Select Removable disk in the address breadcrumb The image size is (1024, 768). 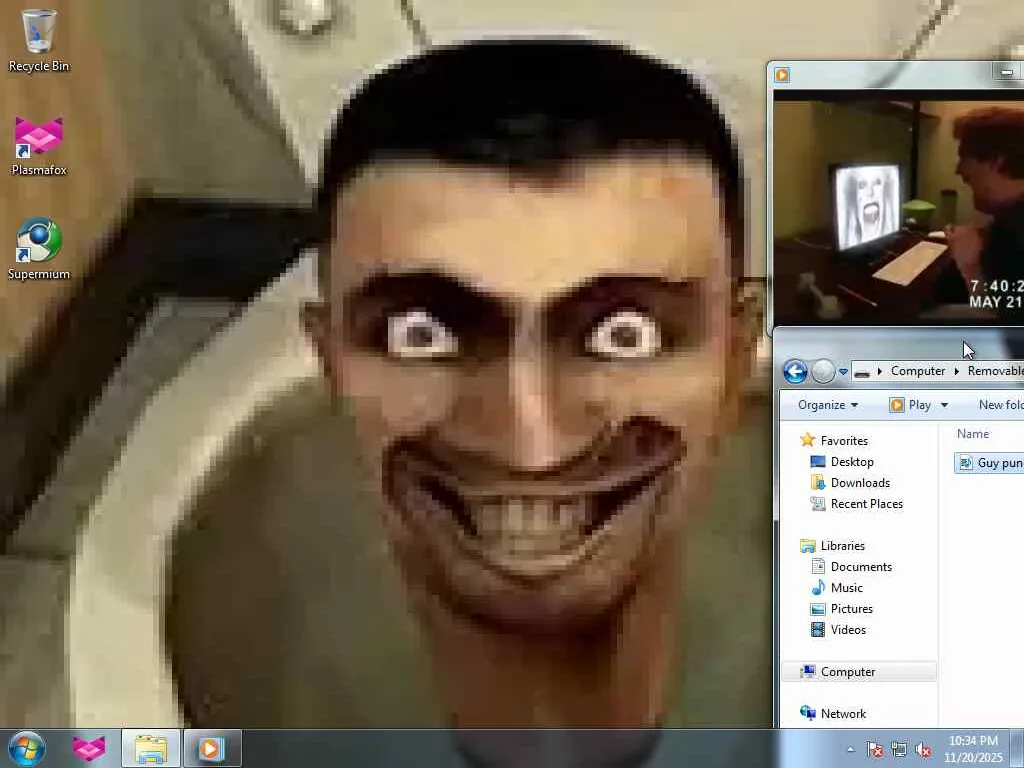(995, 371)
